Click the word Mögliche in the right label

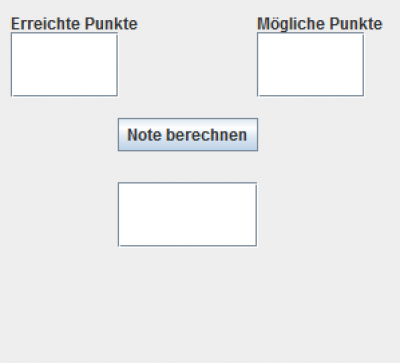click(x=291, y=24)
